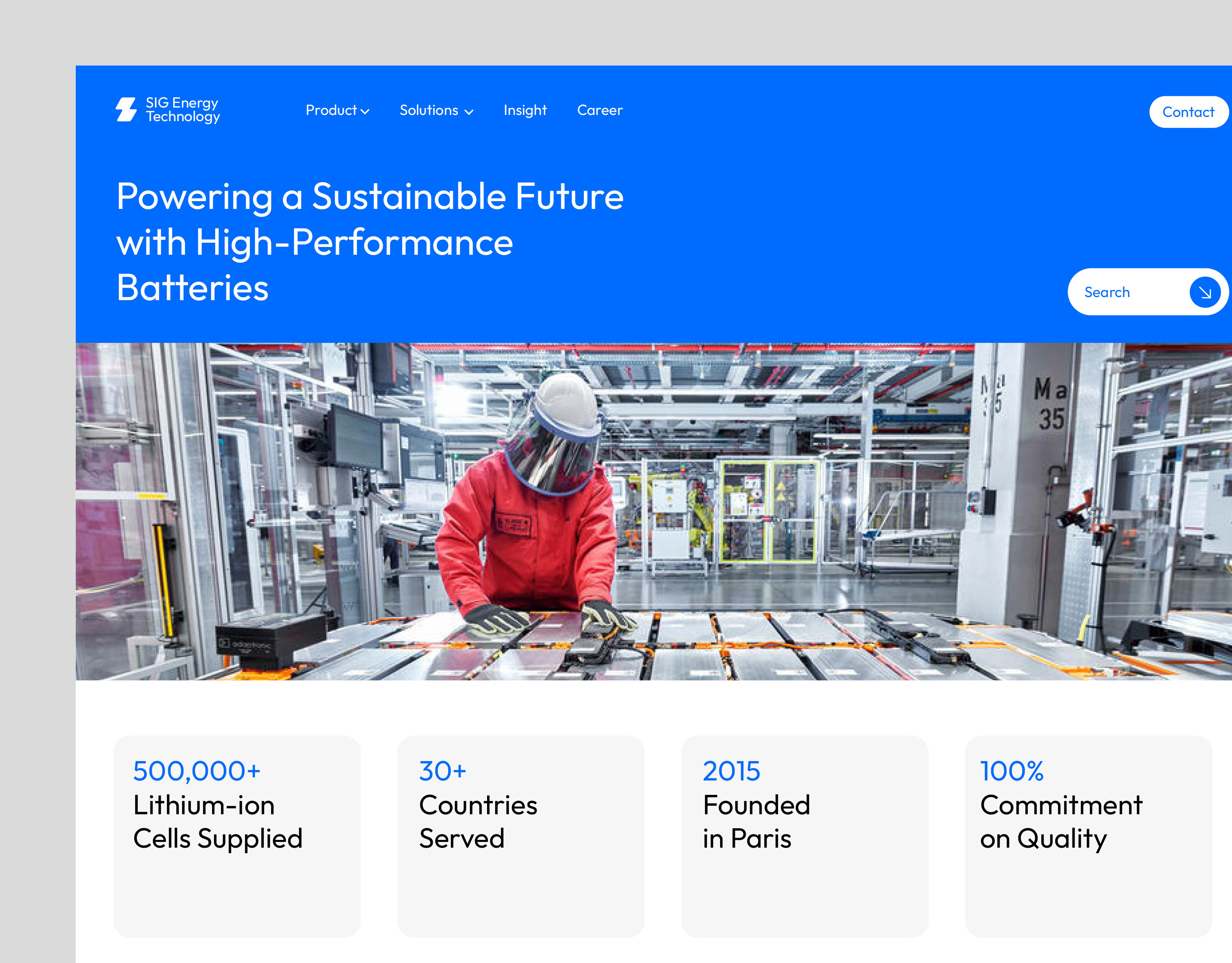This screenshot has height=963, width=1232.
Task: Expand the Solutions dropdown chevron
Action: [469, 112]
